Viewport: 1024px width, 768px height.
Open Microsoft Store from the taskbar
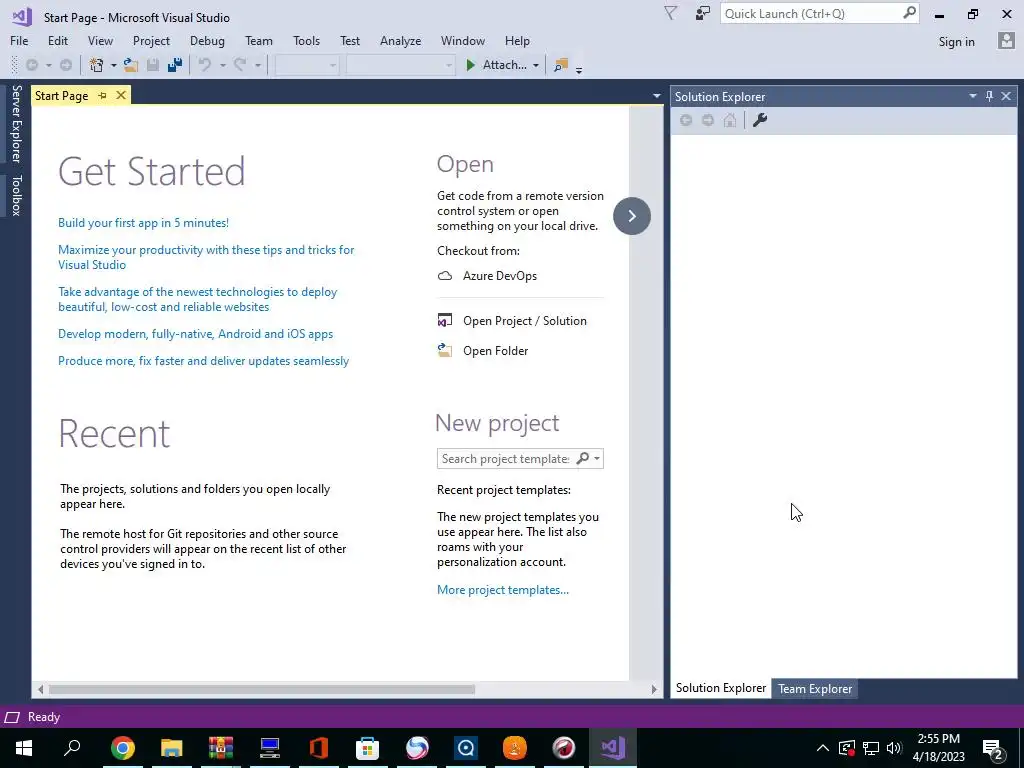click(368, 747)
